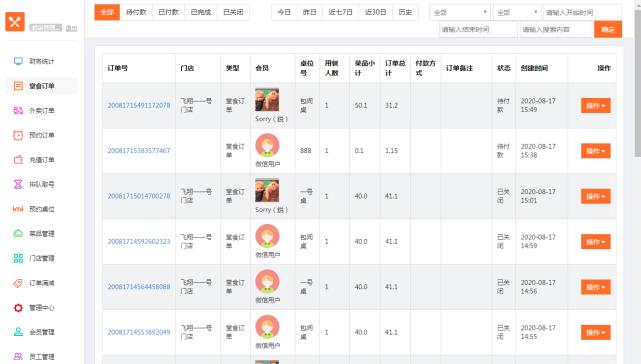Image resolution: width=641 pixels, height=364 pixels.
Task: Click the orange 确定 search button
Action: tap(608, 29)
